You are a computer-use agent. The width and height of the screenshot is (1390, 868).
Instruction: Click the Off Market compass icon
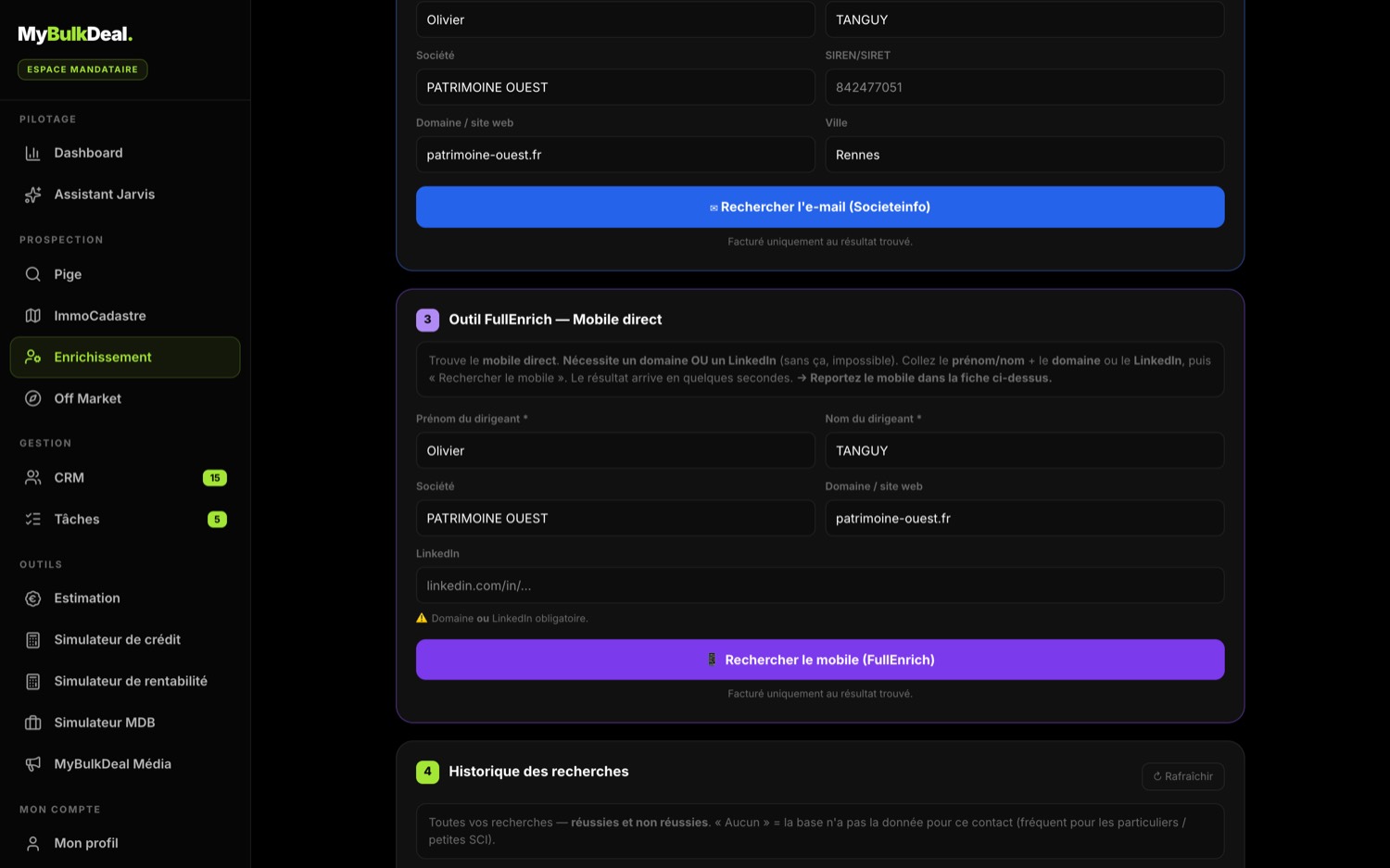pyautogui.click(x=32, y=398)
